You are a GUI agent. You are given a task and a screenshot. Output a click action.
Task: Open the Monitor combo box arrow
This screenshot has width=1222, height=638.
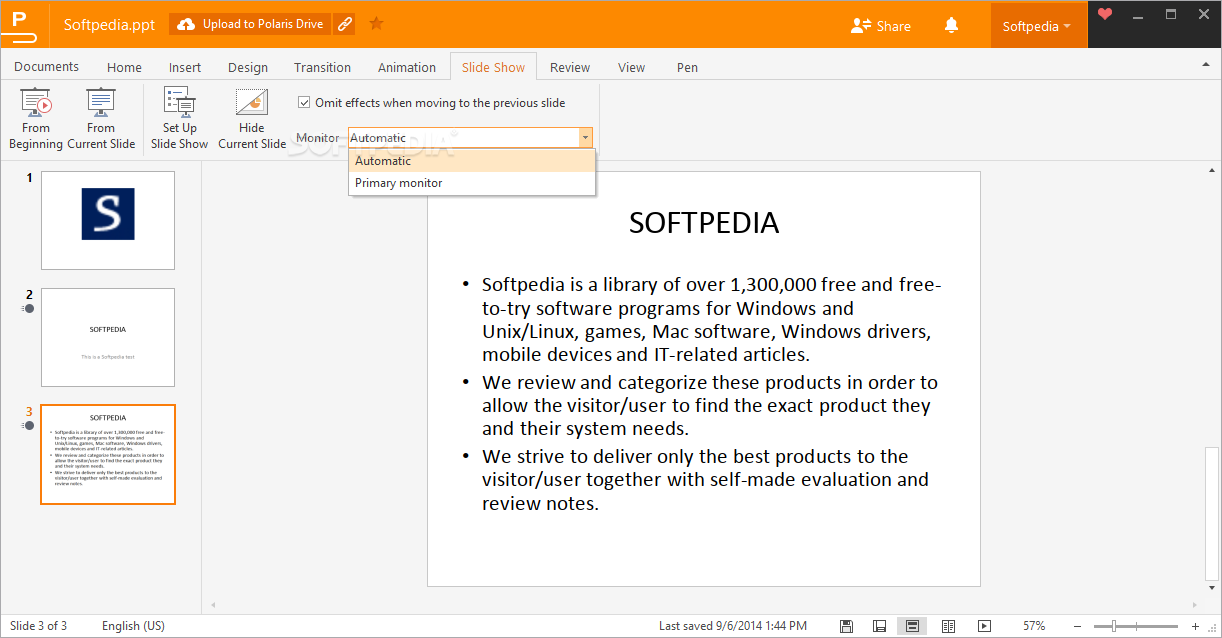click(x=585, y=138)
